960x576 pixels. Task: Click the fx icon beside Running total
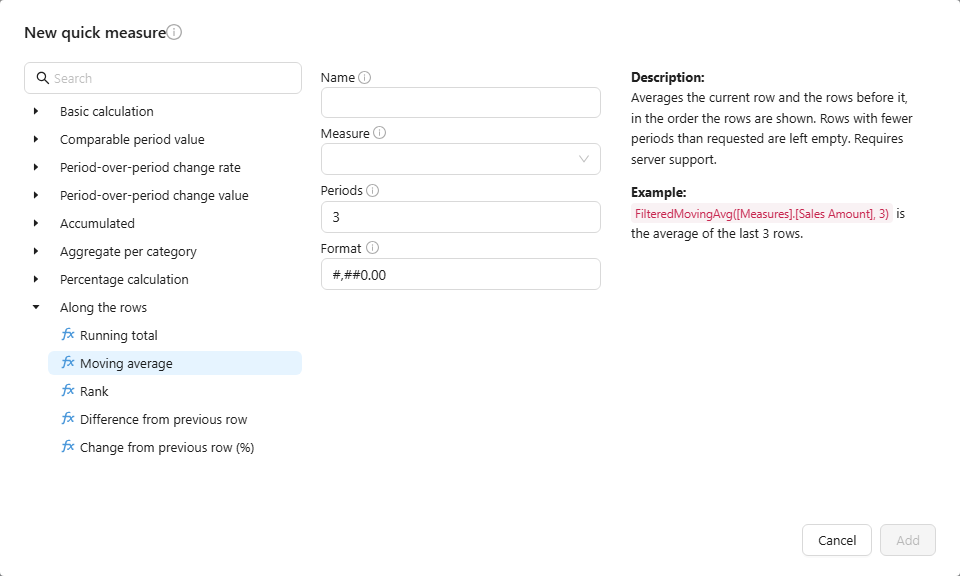[68, 335]
